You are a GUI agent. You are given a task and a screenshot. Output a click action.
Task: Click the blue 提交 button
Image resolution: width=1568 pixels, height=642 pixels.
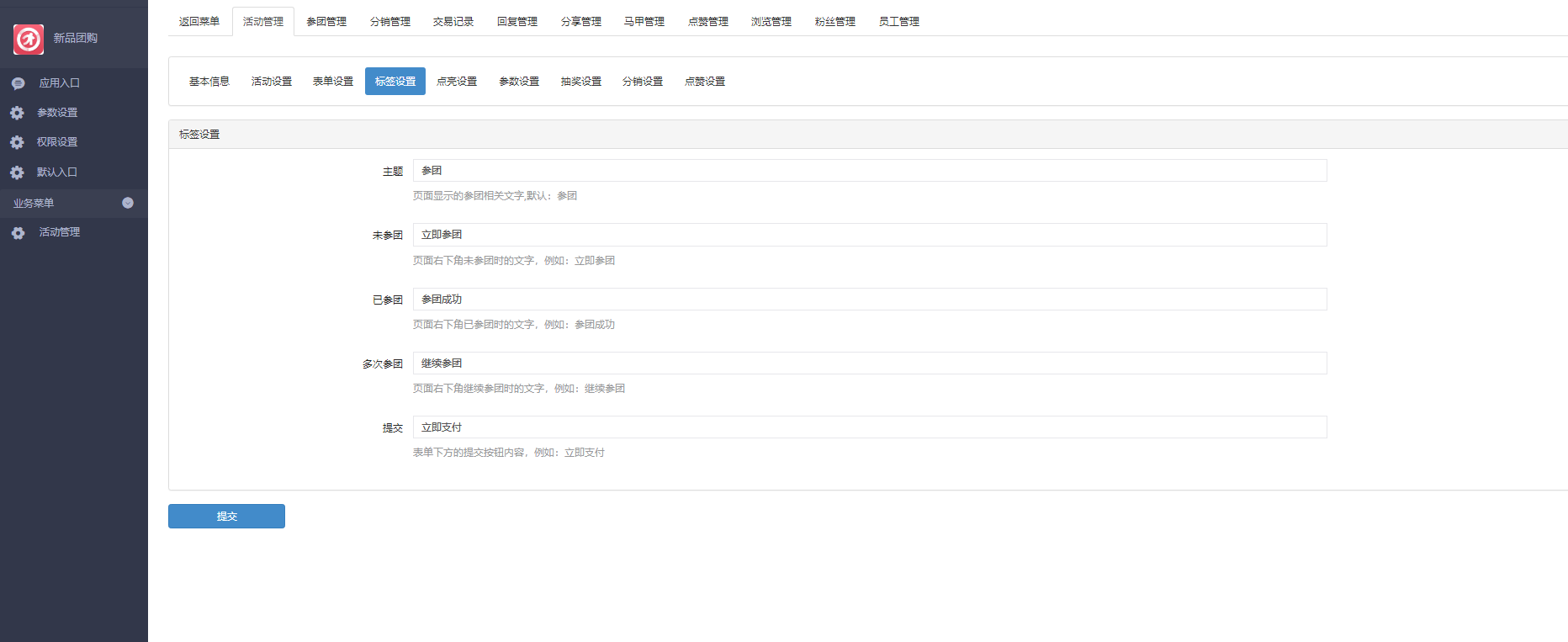tap(226, 517)
